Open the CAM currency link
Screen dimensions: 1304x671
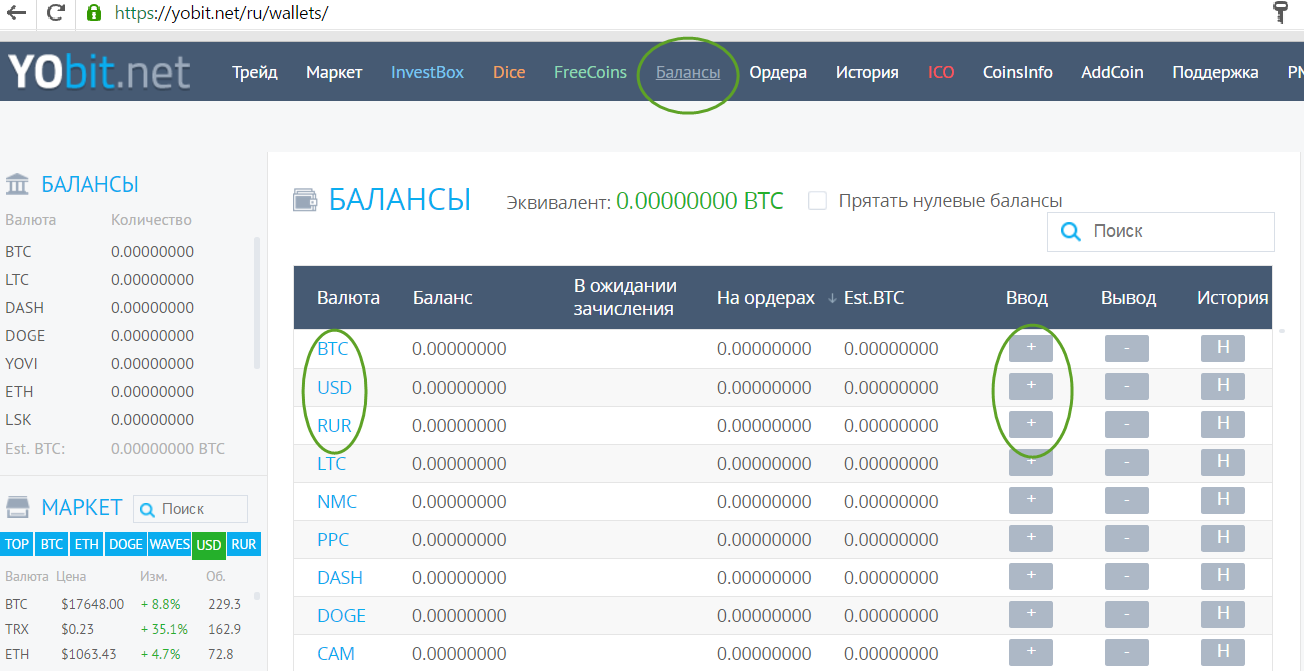click(x=336, y=653)
